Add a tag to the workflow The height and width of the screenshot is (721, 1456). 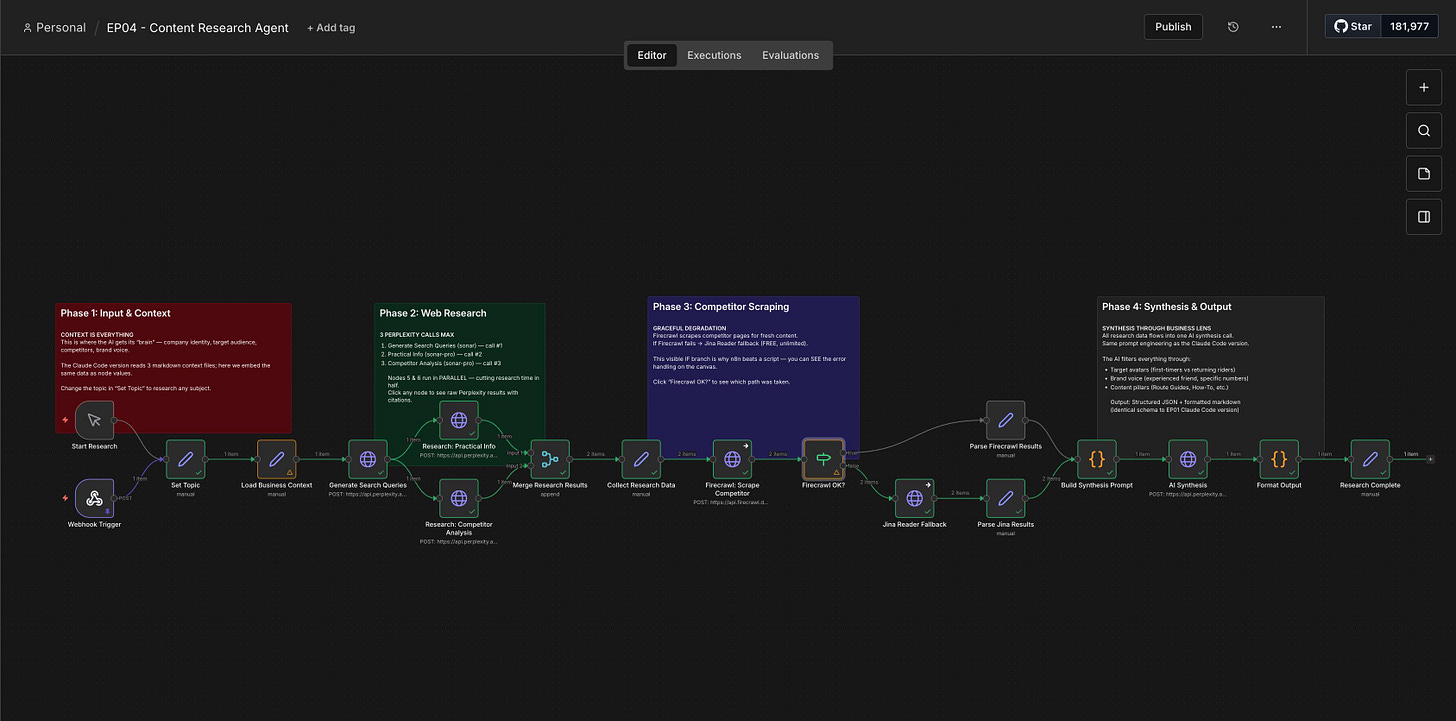[x=330, y=27]
